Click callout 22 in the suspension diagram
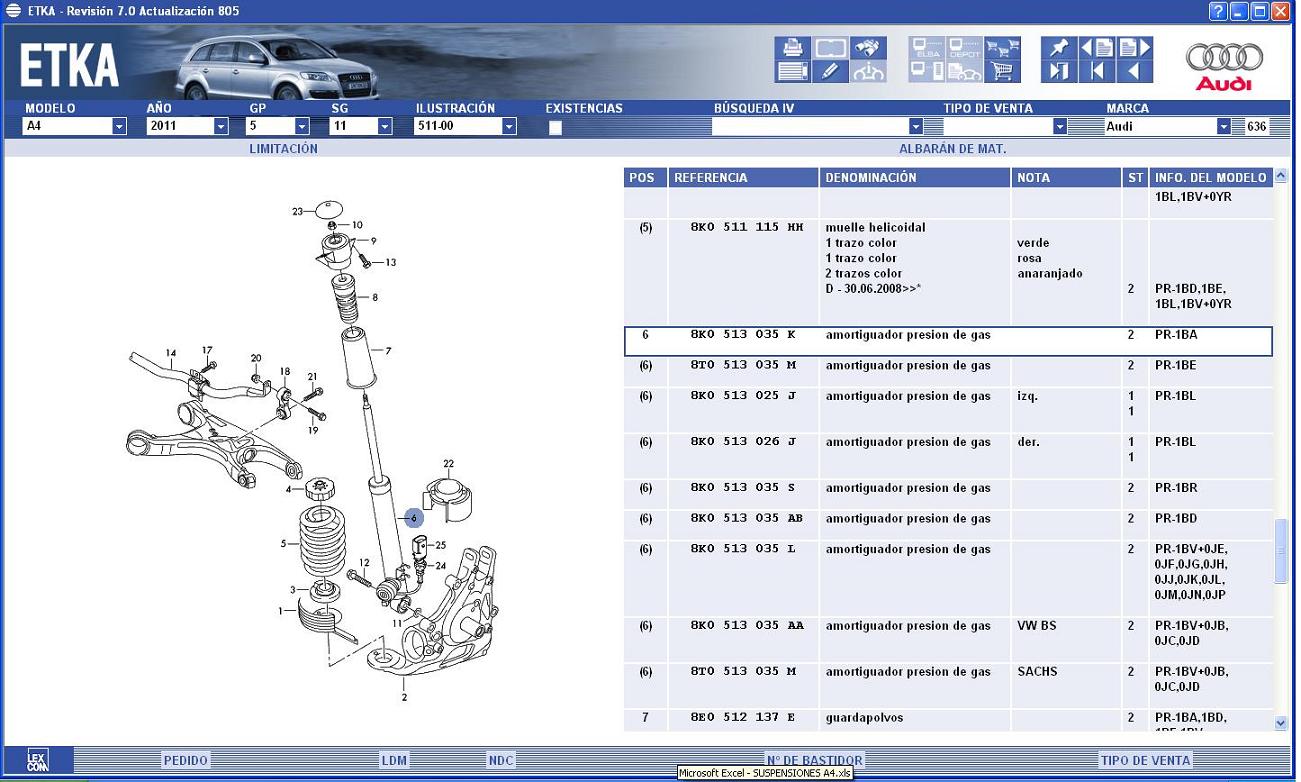 point(449,463)
